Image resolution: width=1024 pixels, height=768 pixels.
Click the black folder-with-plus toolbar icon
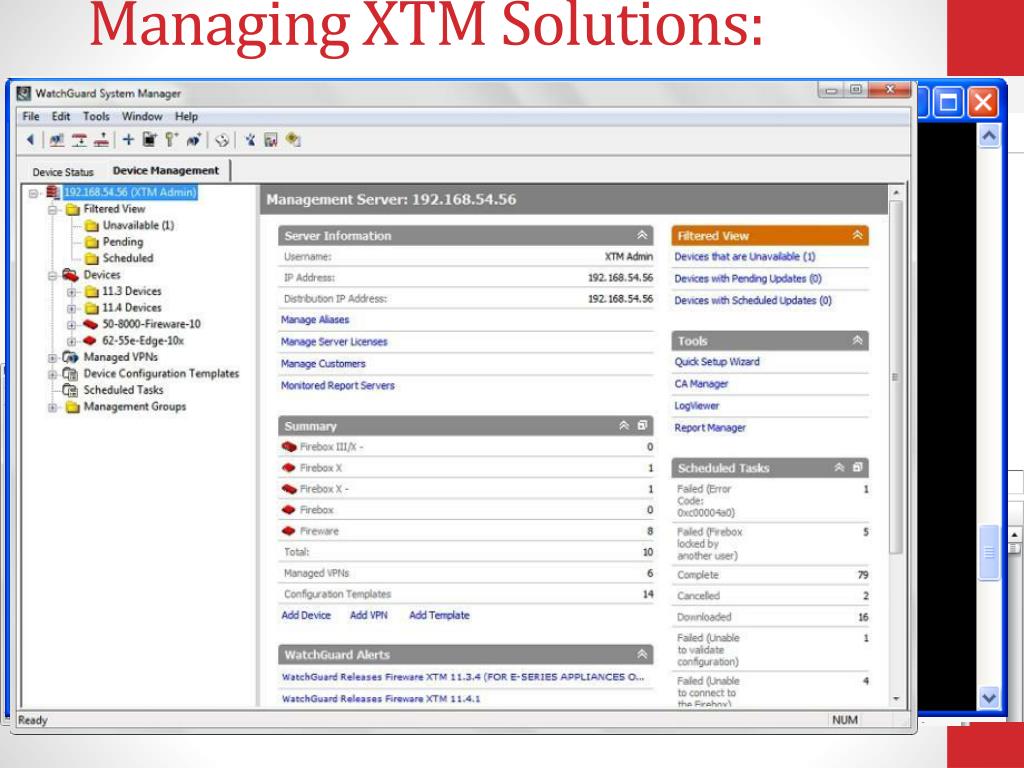click(x=150, y=139)
